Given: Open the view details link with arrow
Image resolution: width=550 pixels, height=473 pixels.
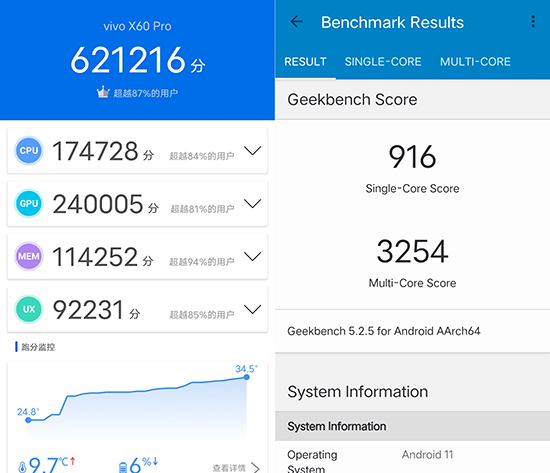Looking at the screenshot, I should click(x=236, y=468).
